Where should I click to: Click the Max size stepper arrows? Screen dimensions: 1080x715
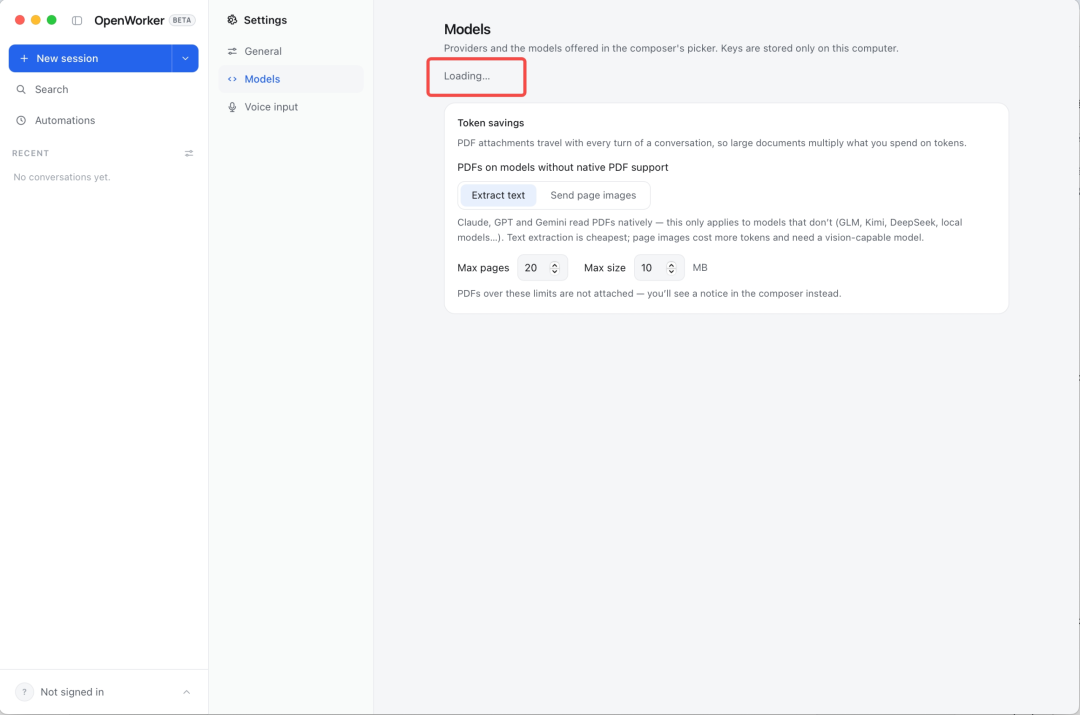[x=672, y=268]
